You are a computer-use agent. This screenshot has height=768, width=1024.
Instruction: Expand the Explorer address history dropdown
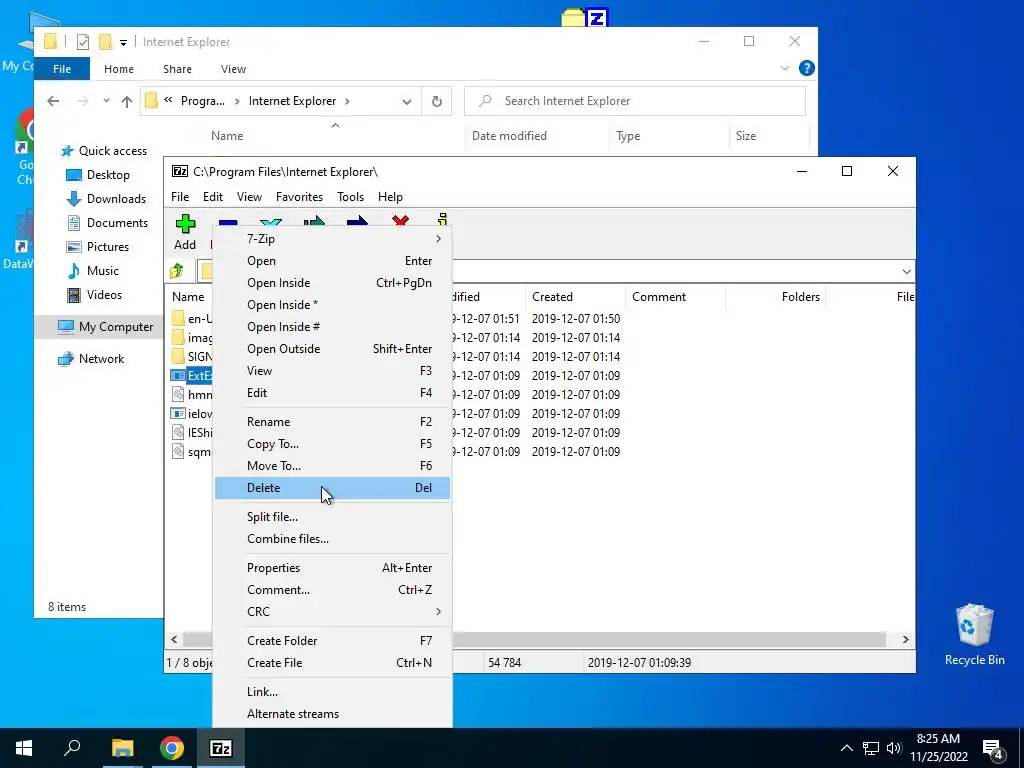(x=406, y=102)
